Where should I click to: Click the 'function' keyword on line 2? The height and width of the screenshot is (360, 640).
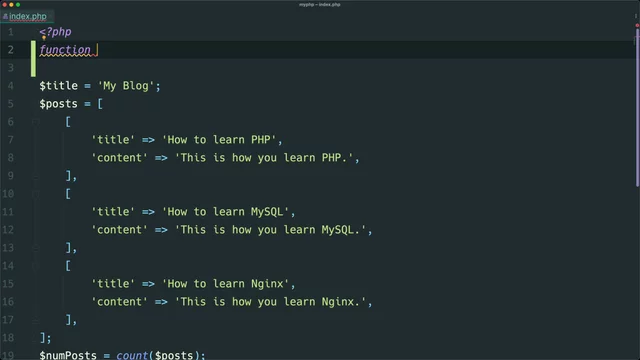[65, 50]
